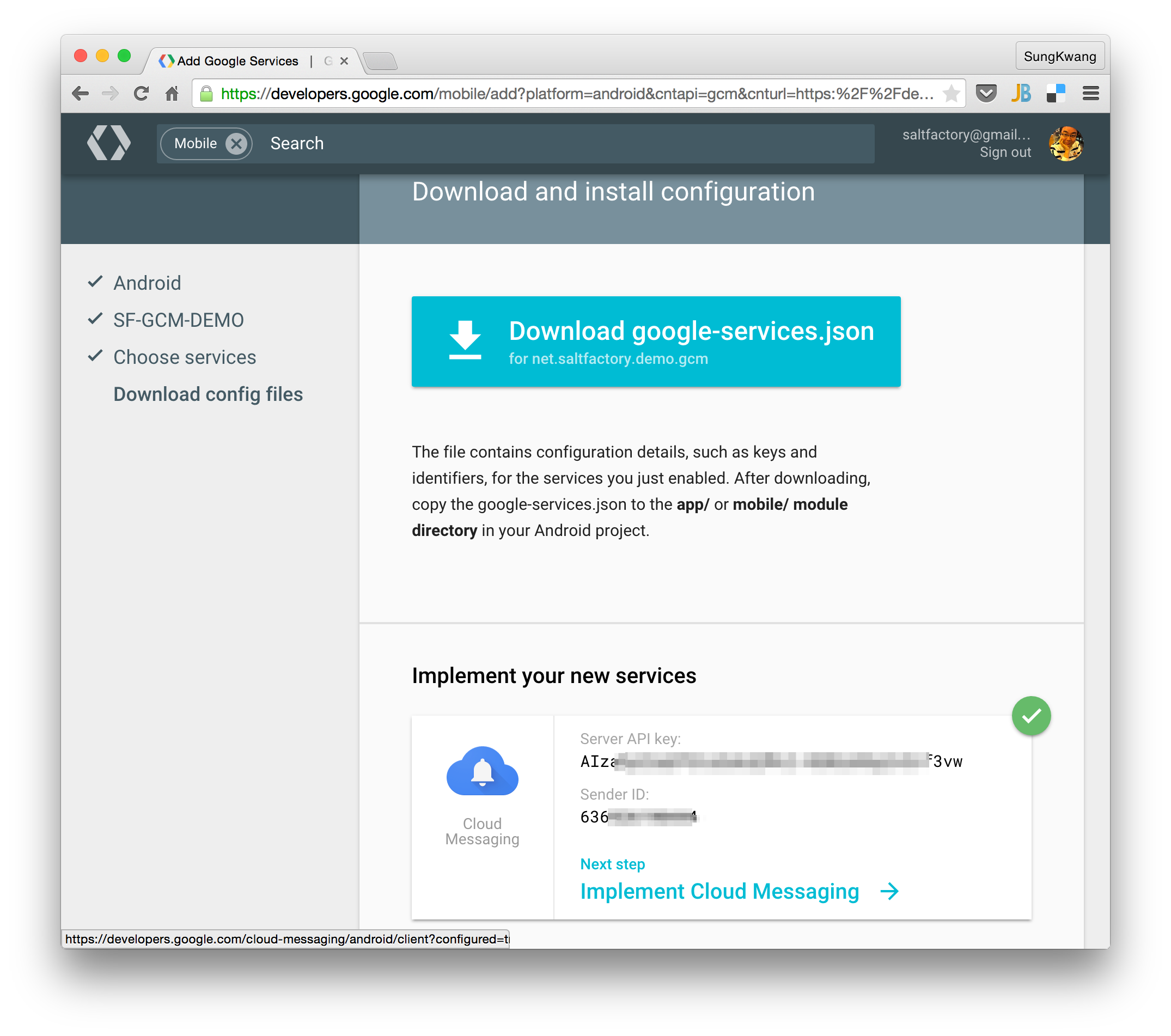Remove the Mobile search filter chip

236,143
